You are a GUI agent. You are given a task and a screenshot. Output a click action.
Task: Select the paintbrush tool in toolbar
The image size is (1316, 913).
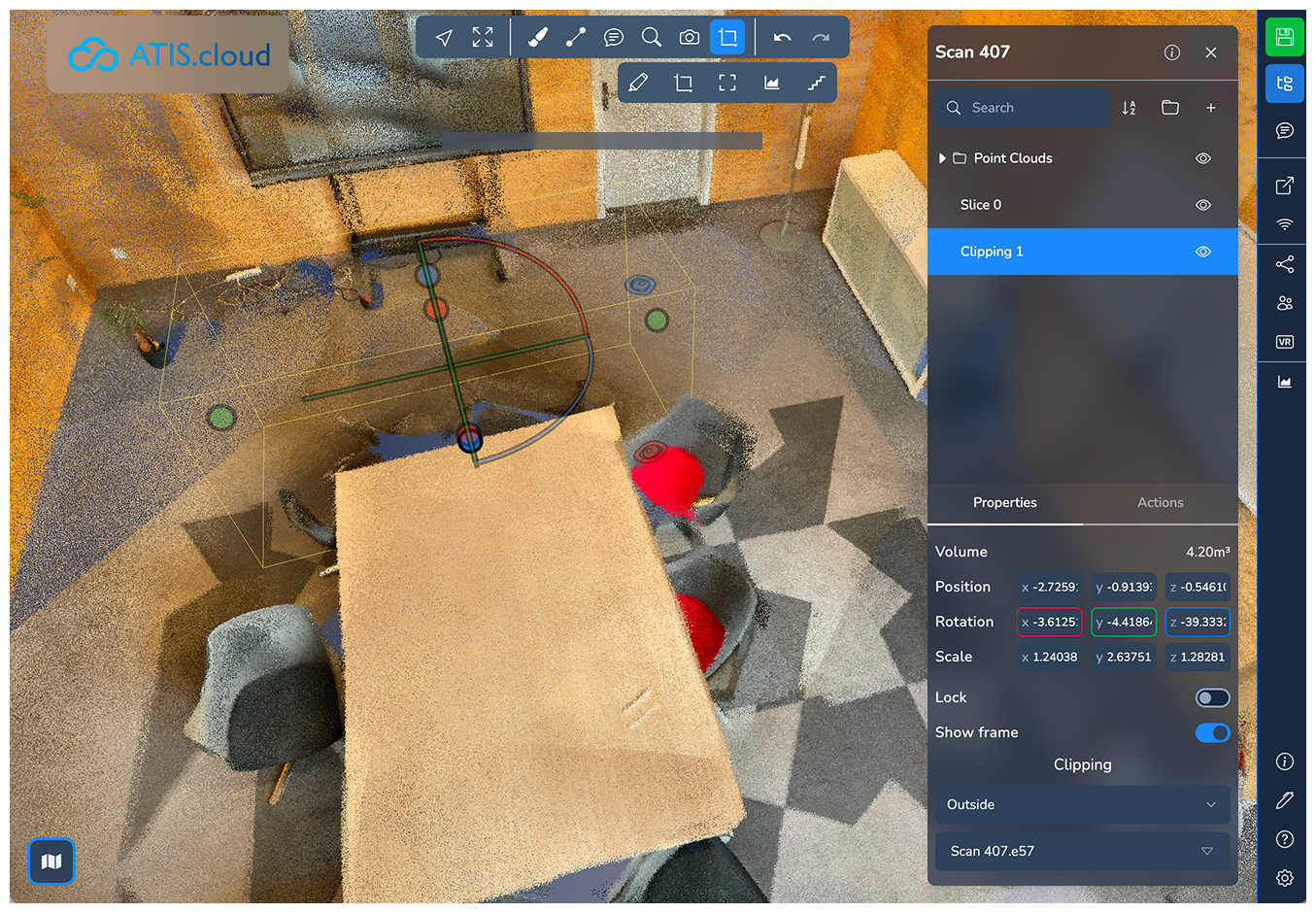[537, 37]
